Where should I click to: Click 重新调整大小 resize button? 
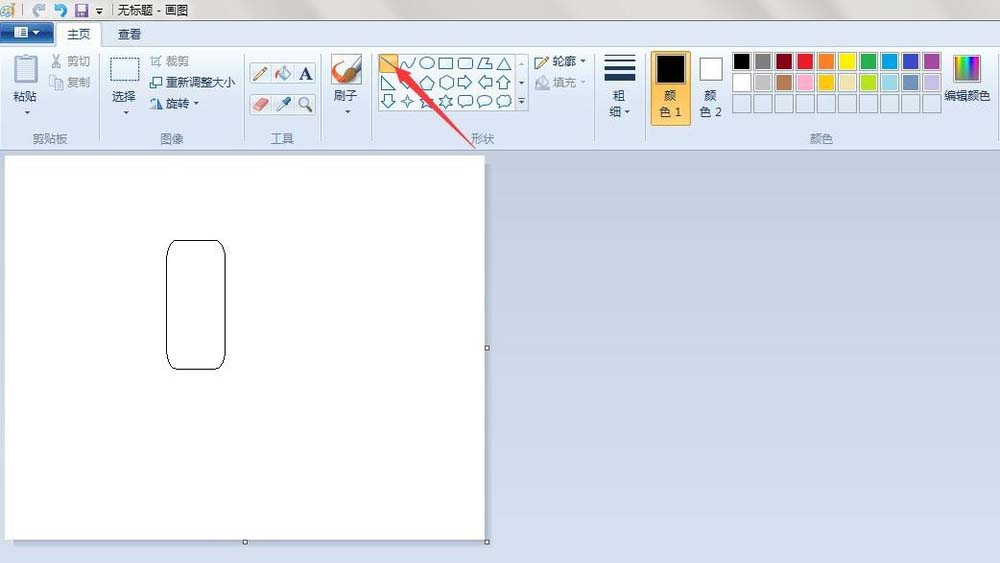192,82
